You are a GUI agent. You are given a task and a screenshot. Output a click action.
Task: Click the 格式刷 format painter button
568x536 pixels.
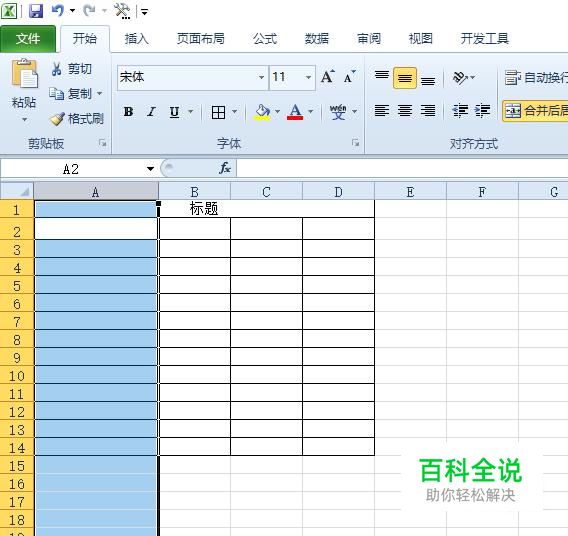pos(76,118)
